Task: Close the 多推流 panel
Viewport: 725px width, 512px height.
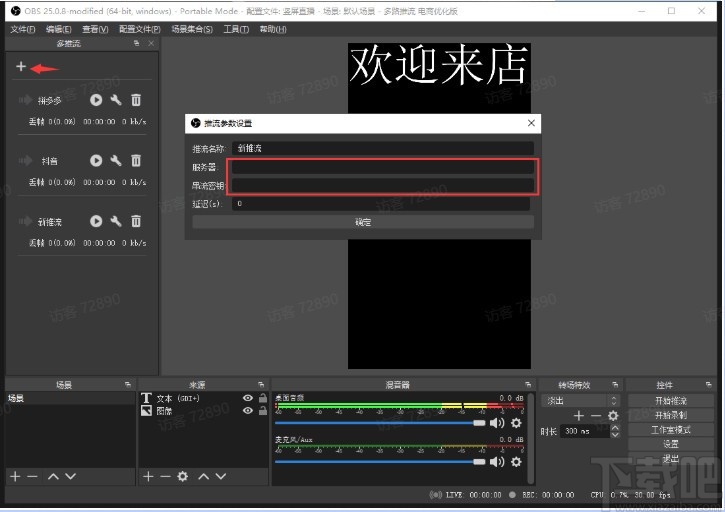Action: click(151, 43)
